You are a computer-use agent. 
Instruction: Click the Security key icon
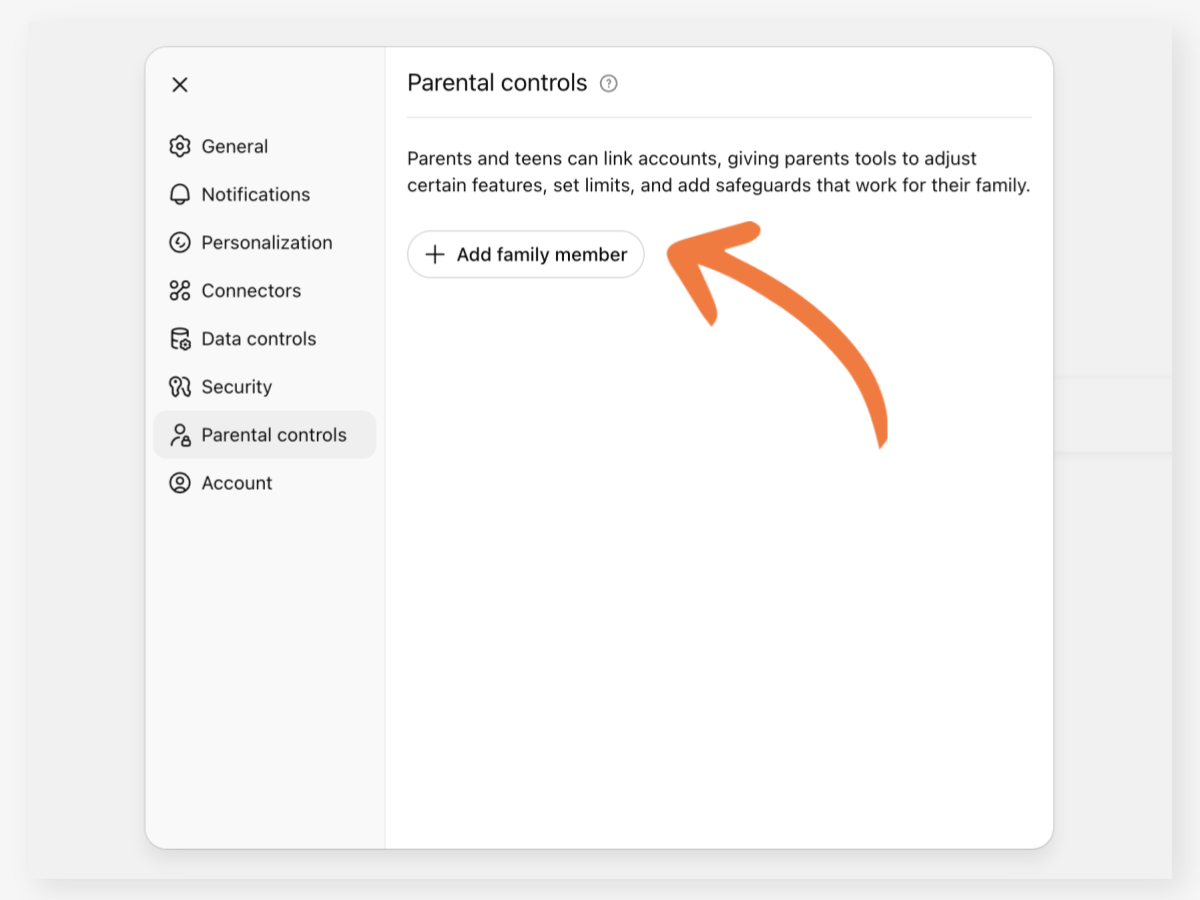180,387
